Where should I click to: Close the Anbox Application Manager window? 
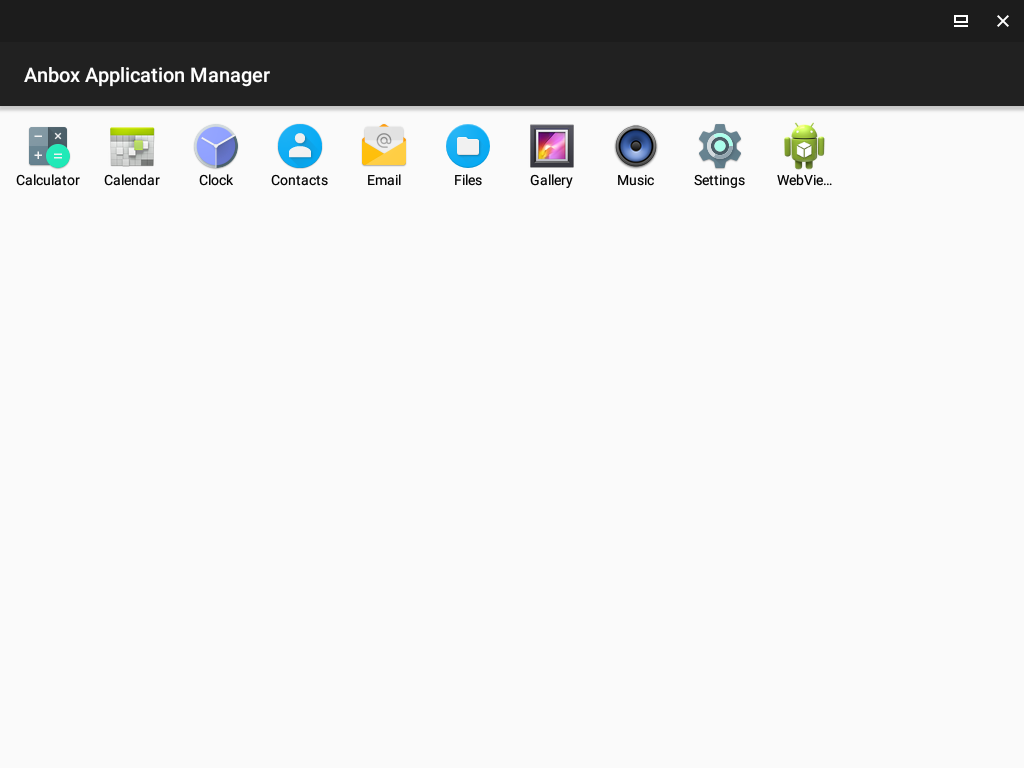pos(1002,21)
